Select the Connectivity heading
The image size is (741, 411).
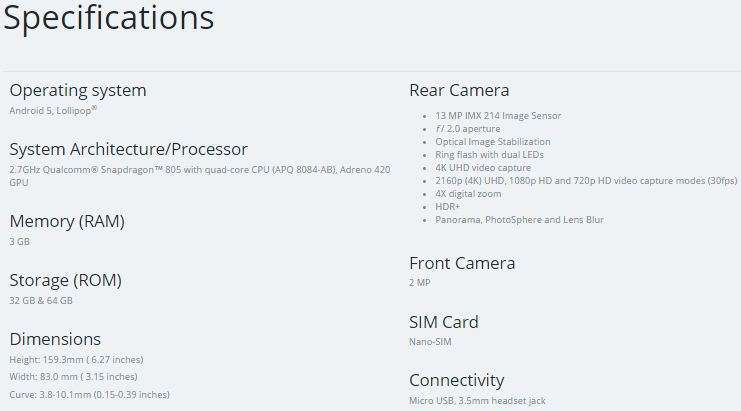click(457, 380)
